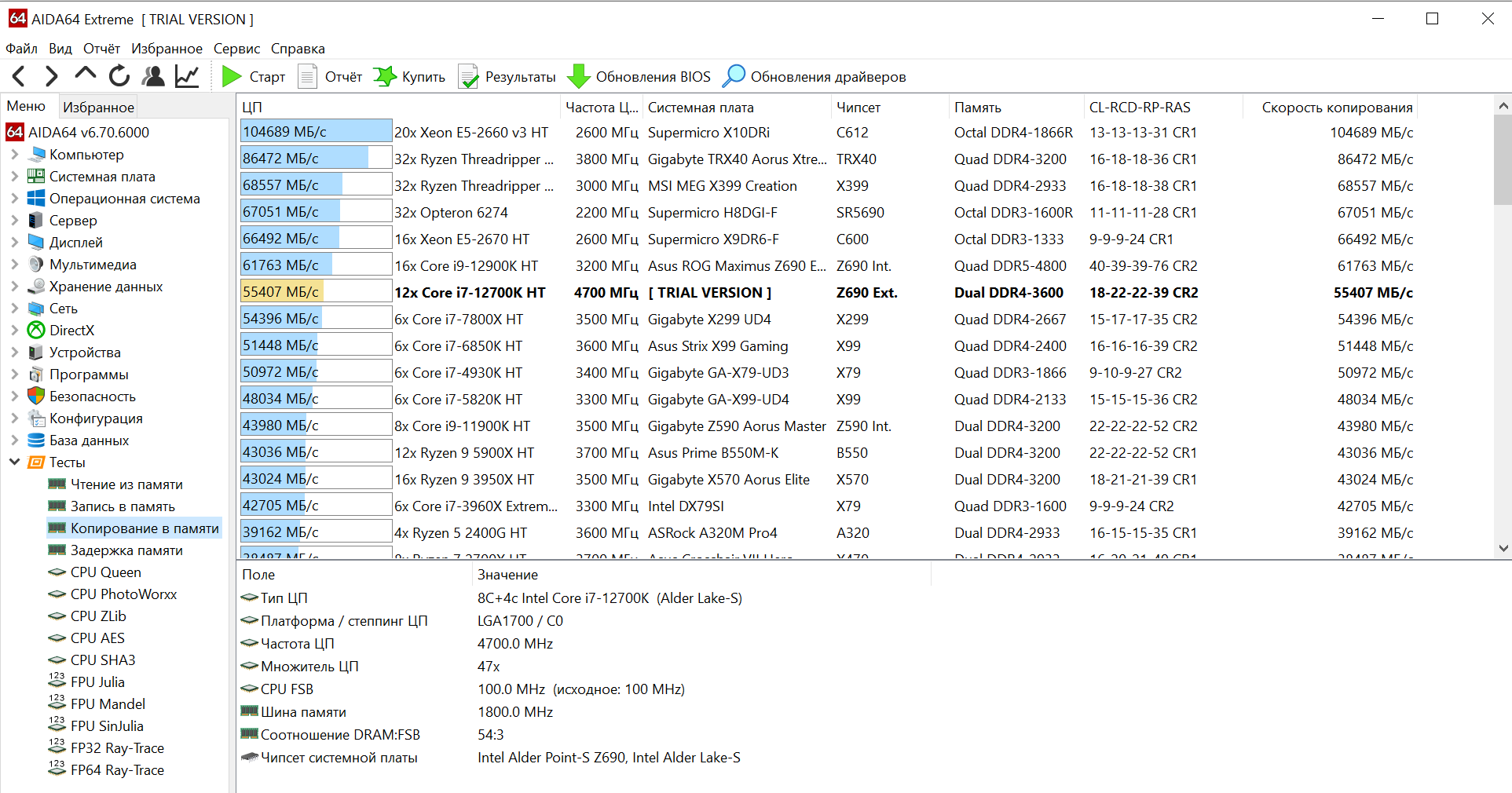Image resolution: width=1512 pixels, height=793 pixels.
Task: Select the FP64 Ray-Trace benchmark
Action: click(117, 770)
